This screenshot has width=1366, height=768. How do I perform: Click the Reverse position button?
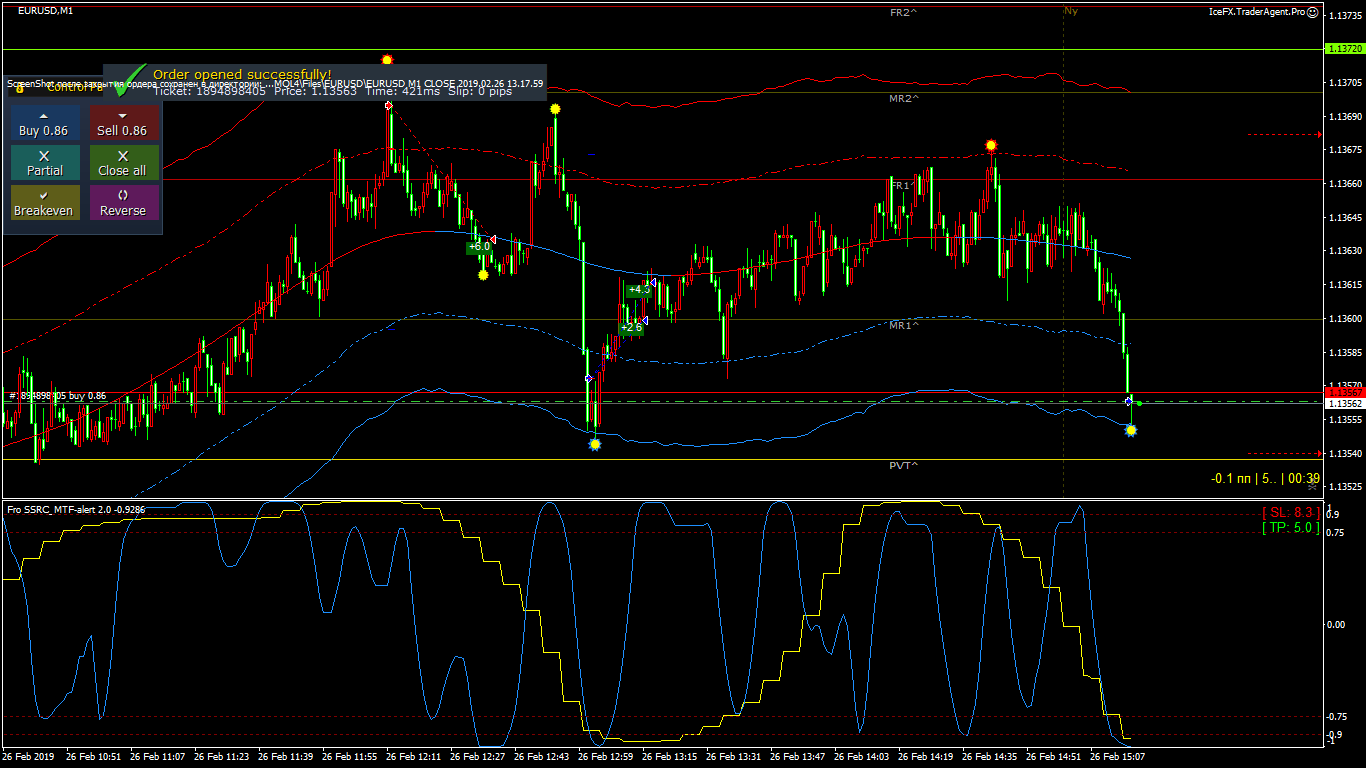click(x=124, y=203)
